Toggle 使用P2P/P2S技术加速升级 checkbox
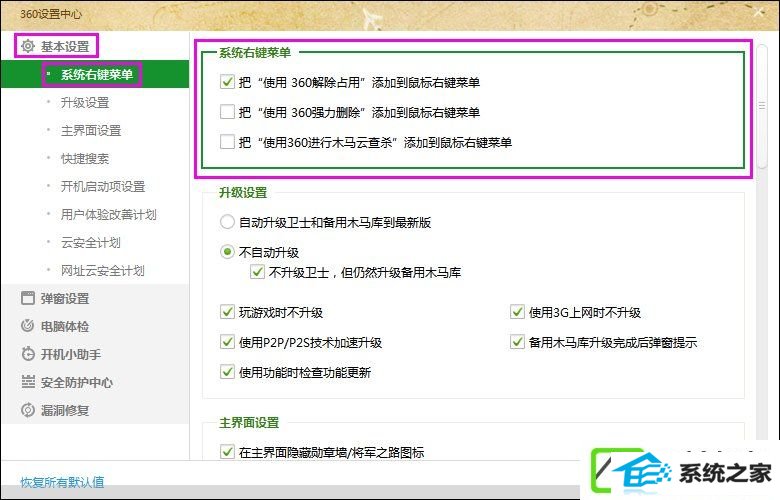This screenshot has height=500, width=780. tap(227, 342)
